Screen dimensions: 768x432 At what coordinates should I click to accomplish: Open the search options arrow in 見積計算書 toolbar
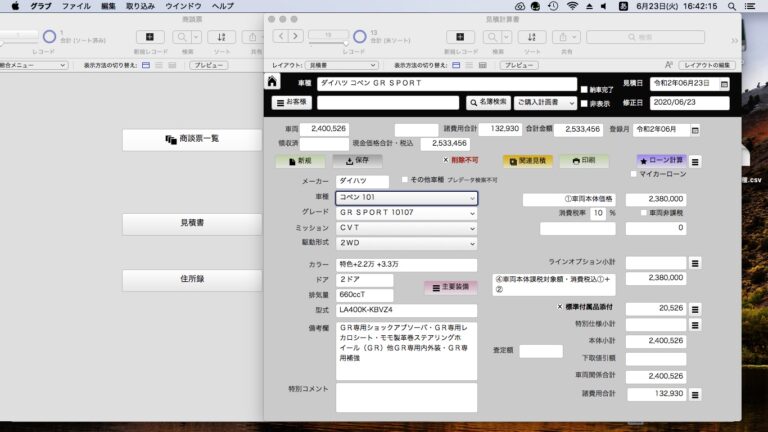coord(506,37)
